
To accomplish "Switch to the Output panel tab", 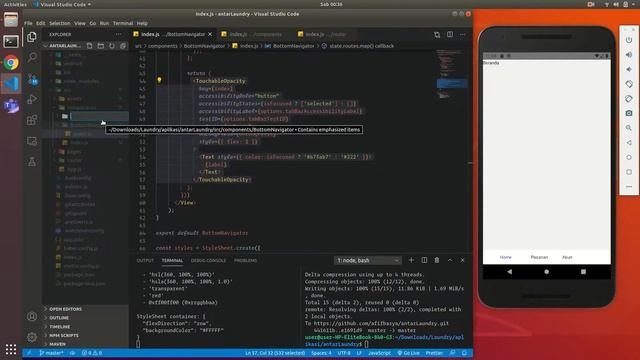I will click(x=145, y=260).
